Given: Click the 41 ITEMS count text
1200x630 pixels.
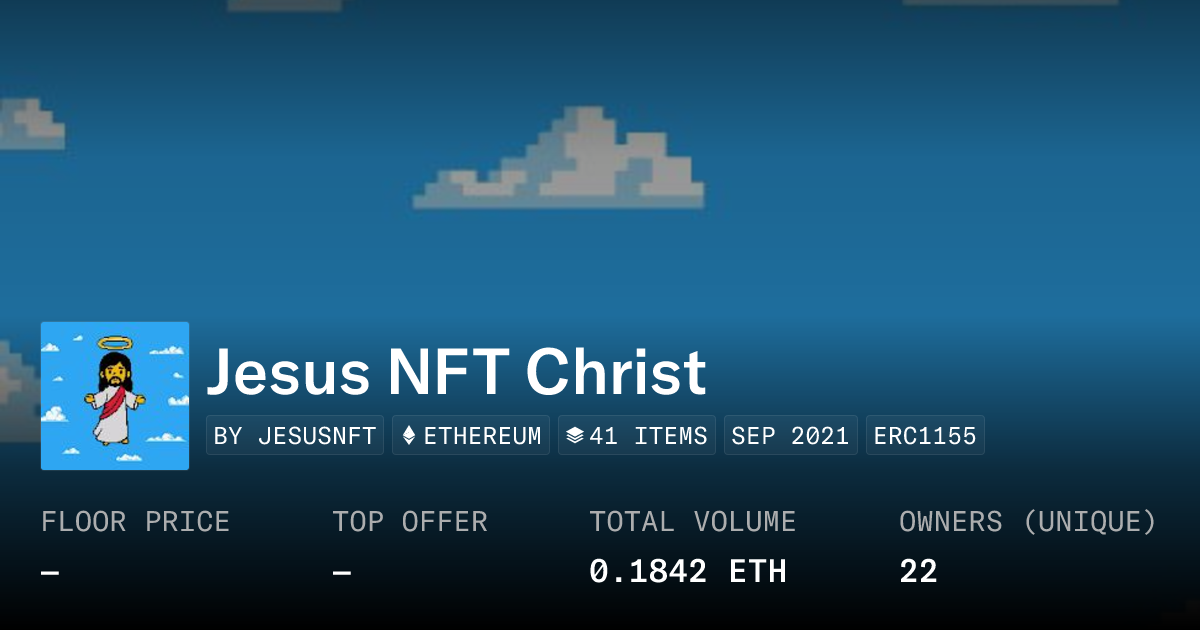Looking at the screenshot, I should [648, 436].
